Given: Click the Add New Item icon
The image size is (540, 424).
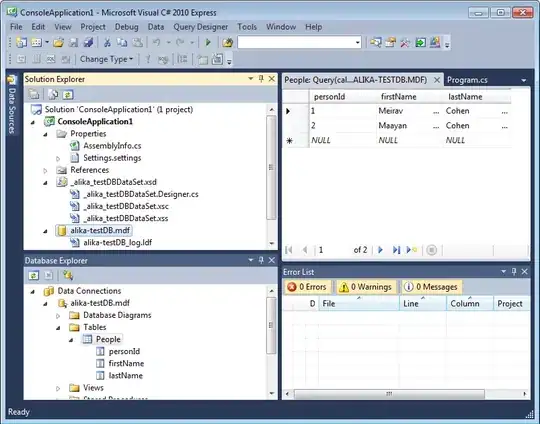Looking at the screenshot, I should tap(37, 43).
